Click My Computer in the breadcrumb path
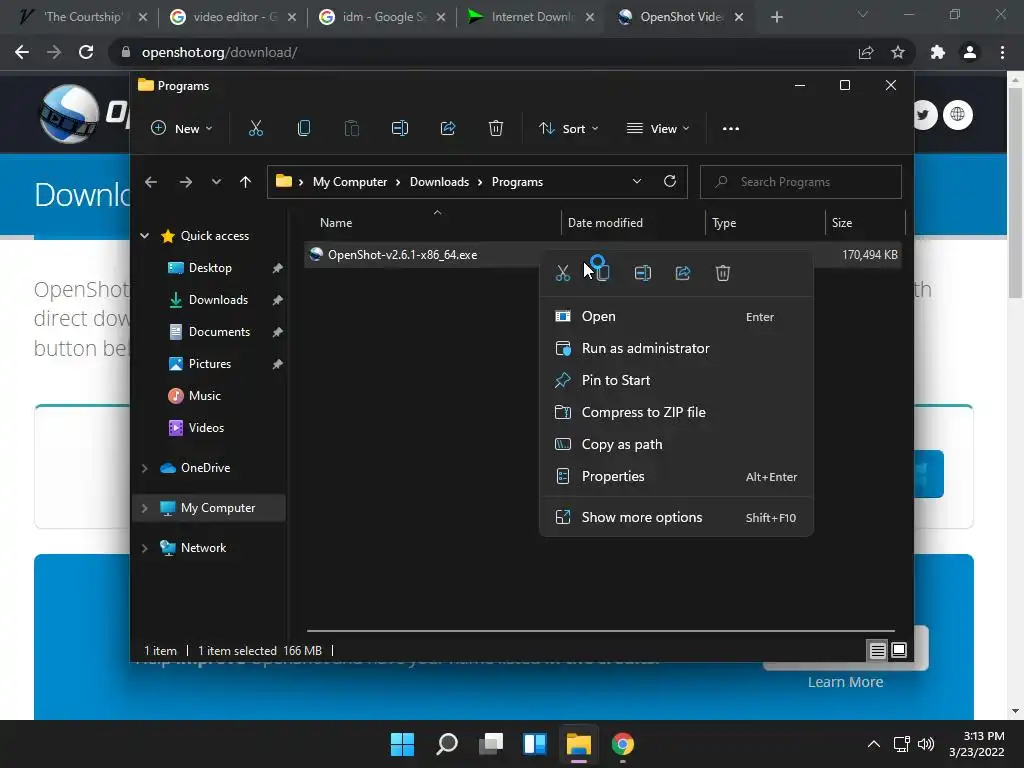Viewport: 1024px width, 768px height. 349,182
